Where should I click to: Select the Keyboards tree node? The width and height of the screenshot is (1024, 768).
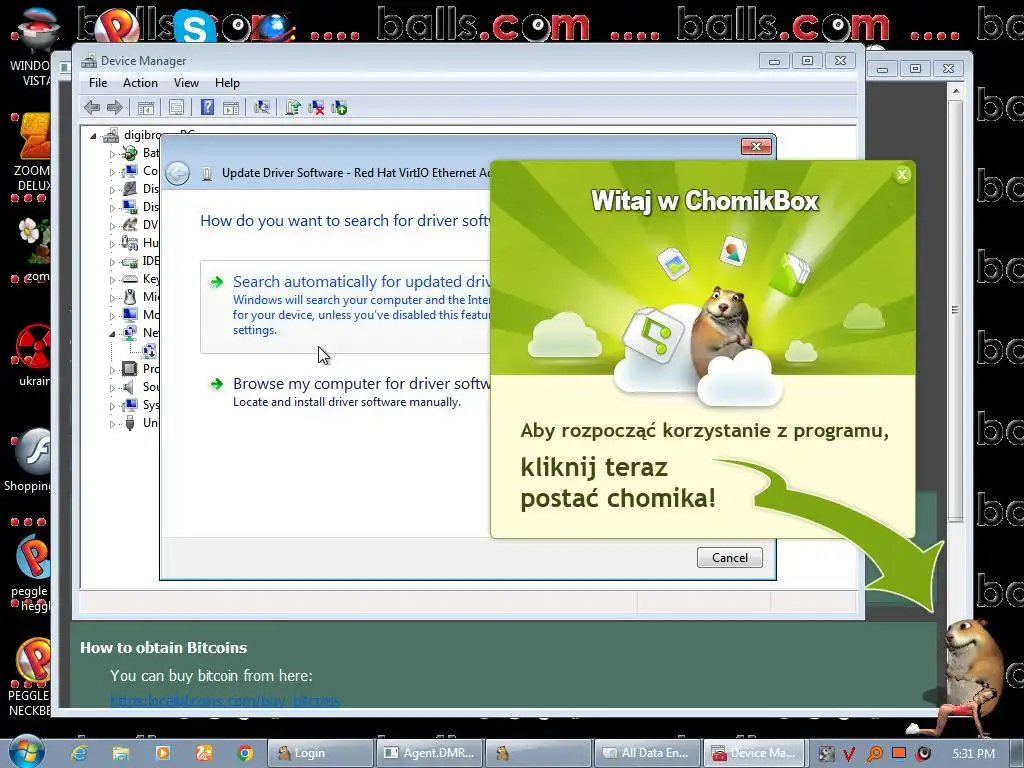[141, 279]
